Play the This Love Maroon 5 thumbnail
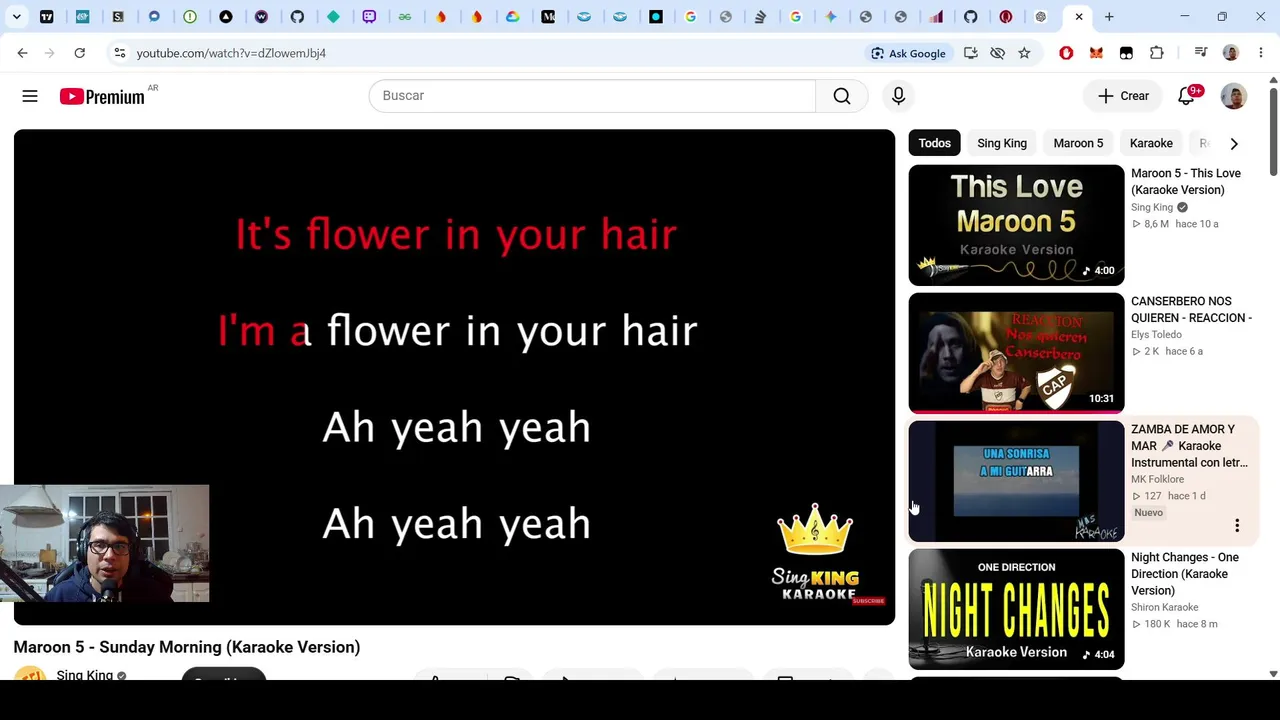The image size is (1280, 720). [1016, 225]
